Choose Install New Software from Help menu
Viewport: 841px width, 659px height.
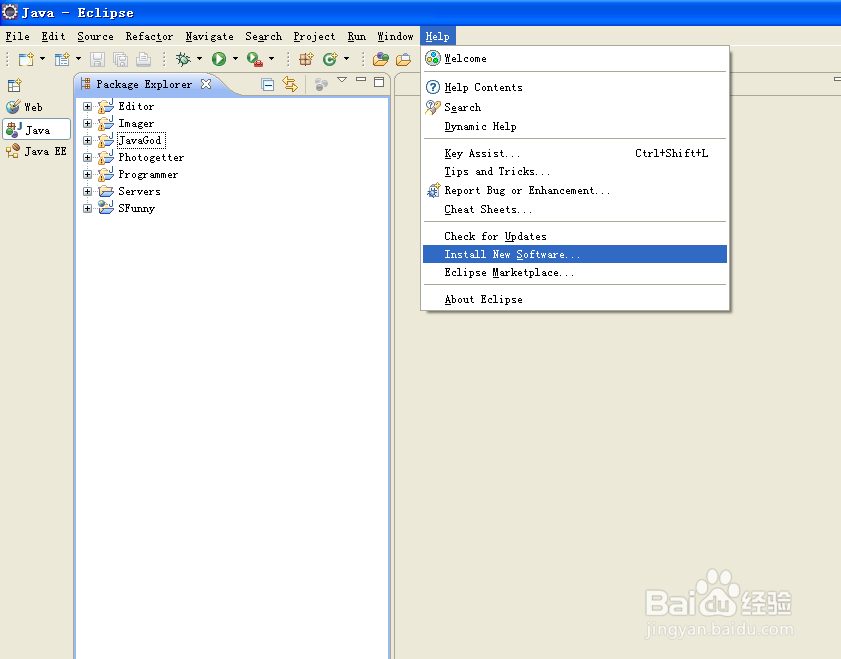(x=574, y=254)
